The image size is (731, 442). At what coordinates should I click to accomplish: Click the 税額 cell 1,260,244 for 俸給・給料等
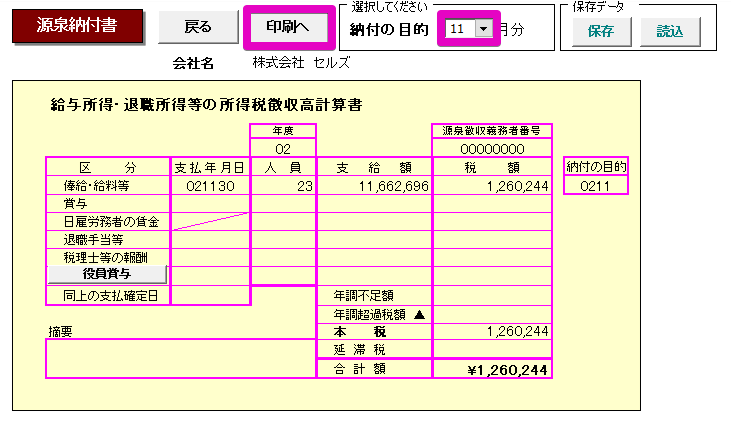tap(492, 185)
